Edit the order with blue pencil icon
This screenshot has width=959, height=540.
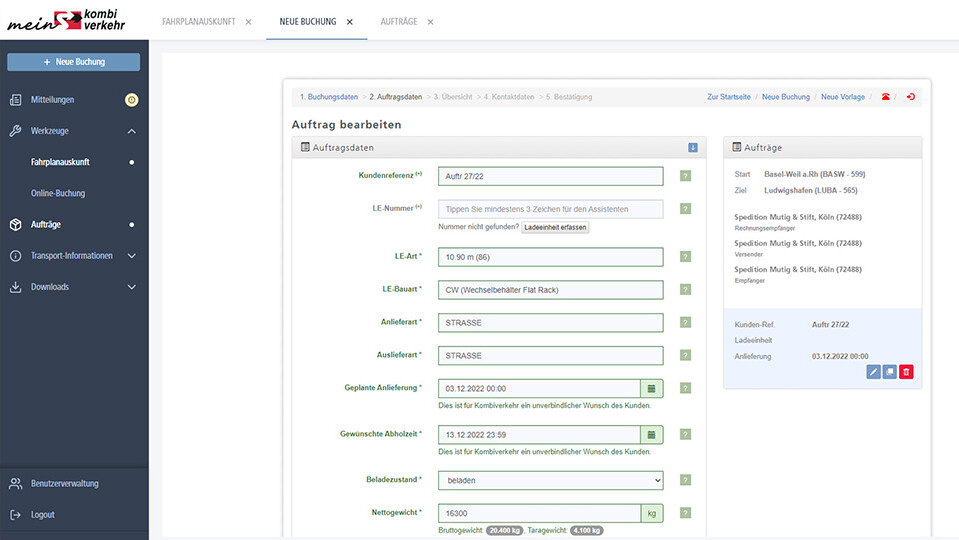(873, 372)
